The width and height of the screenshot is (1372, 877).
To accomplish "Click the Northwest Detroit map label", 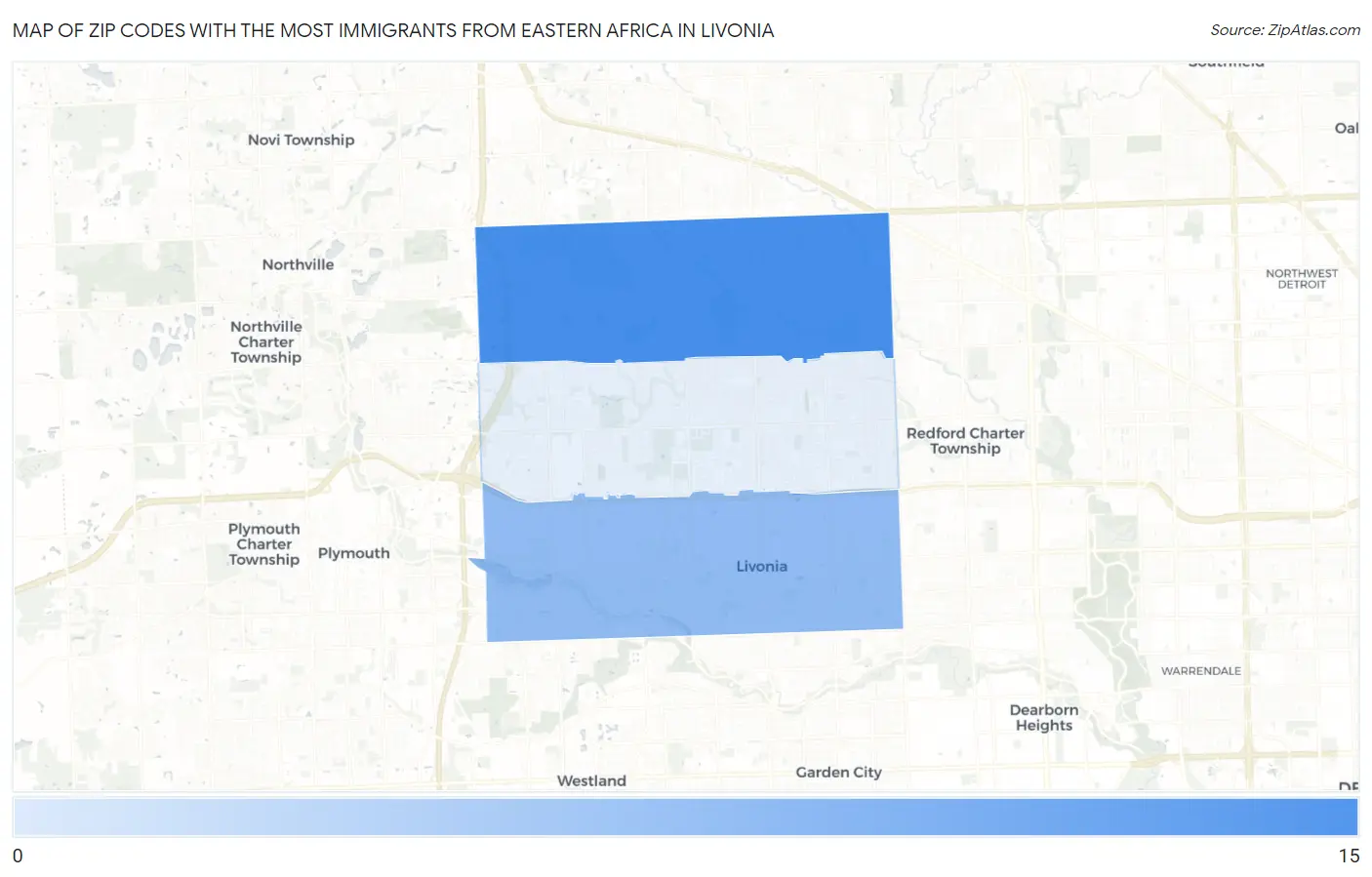I will click(1302, 279).
